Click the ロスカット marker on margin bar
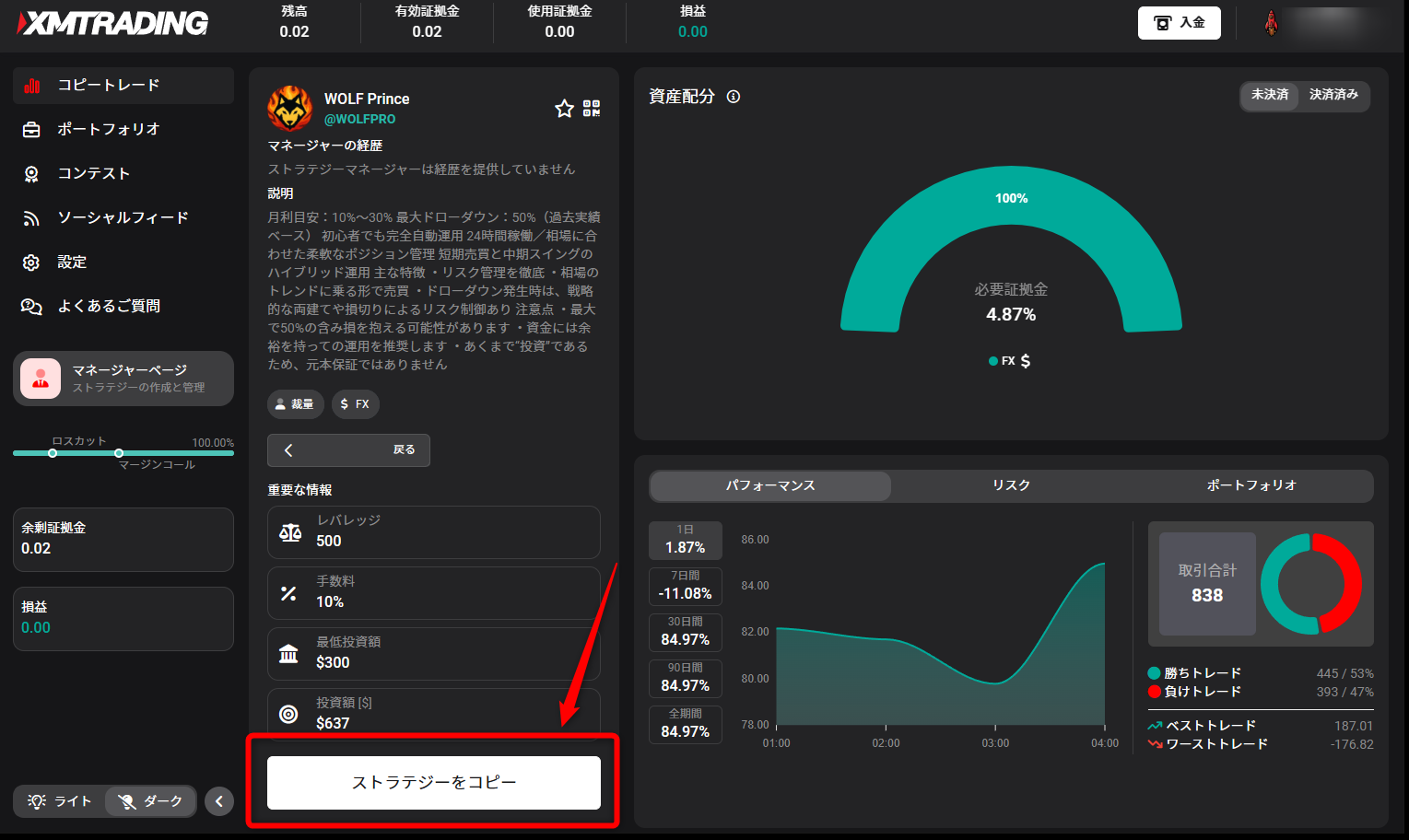 point(53,453)
